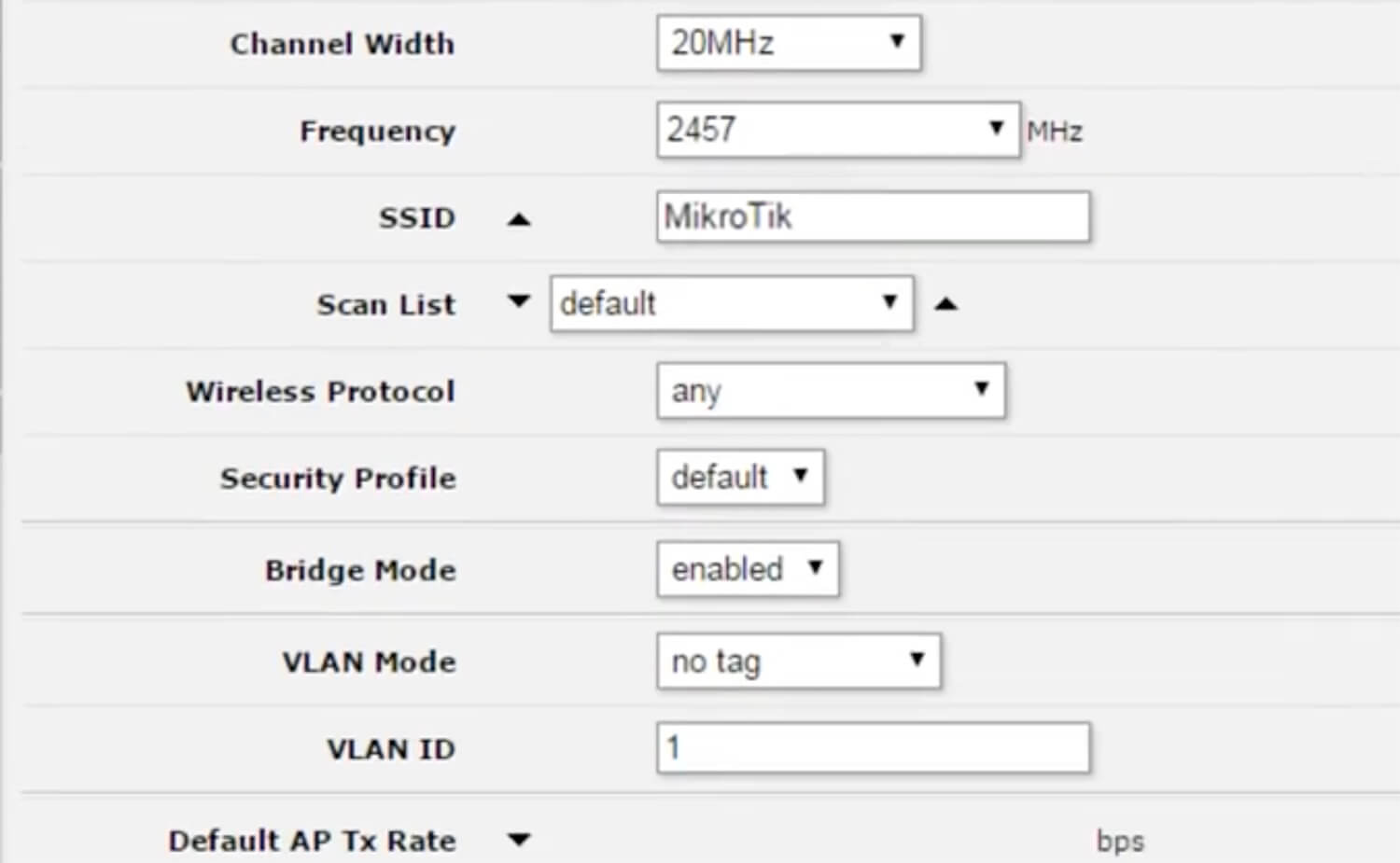Click the VLAN ID input field
Viewport: 1400px width, 863px height.
coord(873,748)
